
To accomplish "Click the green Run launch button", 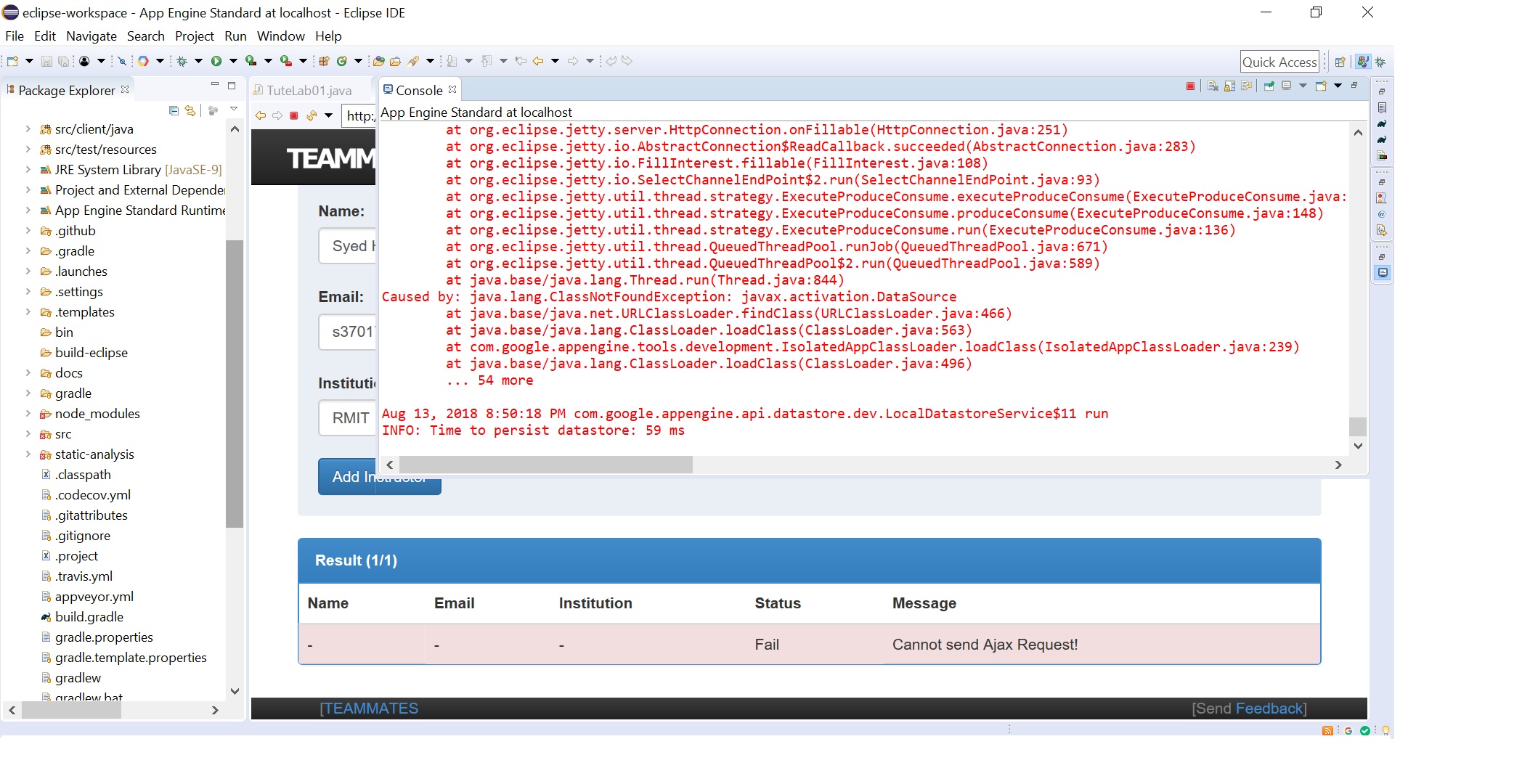I will [x=216, y=61].
